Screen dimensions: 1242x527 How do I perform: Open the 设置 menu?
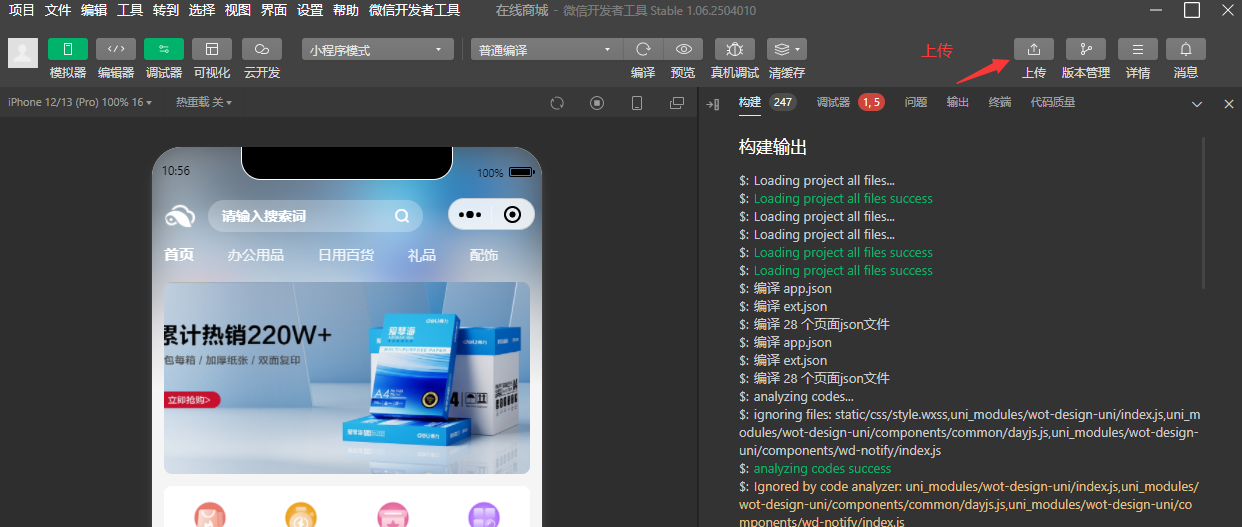click(310, 10)
